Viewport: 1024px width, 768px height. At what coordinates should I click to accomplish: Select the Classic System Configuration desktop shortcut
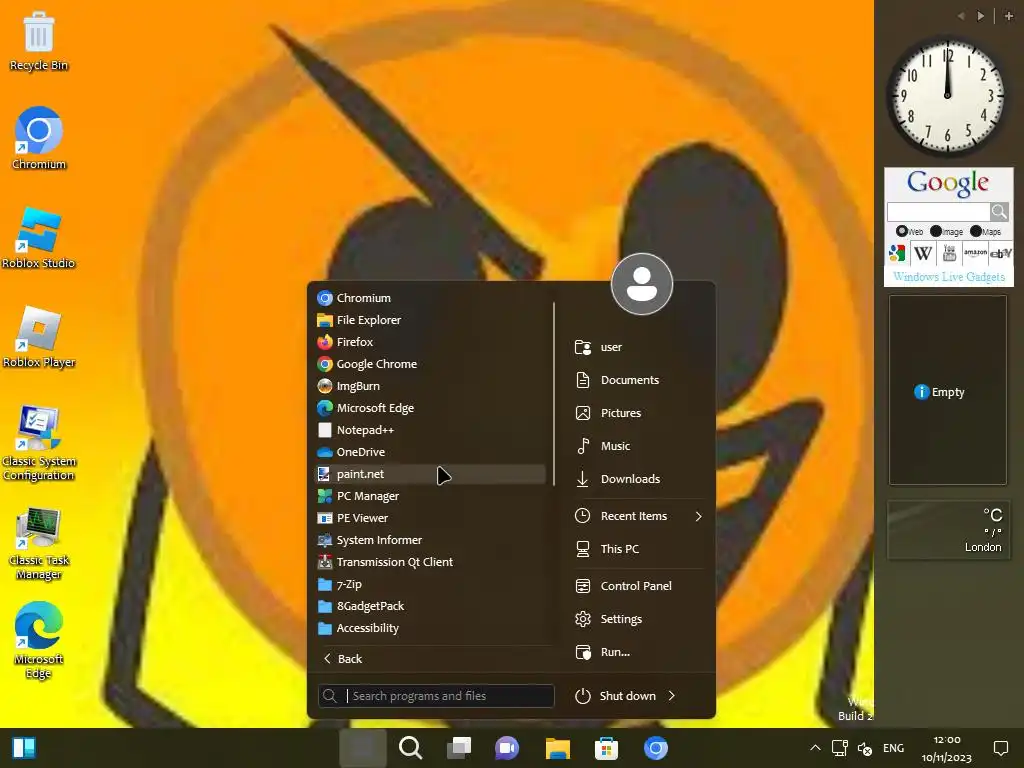[39, 443]
